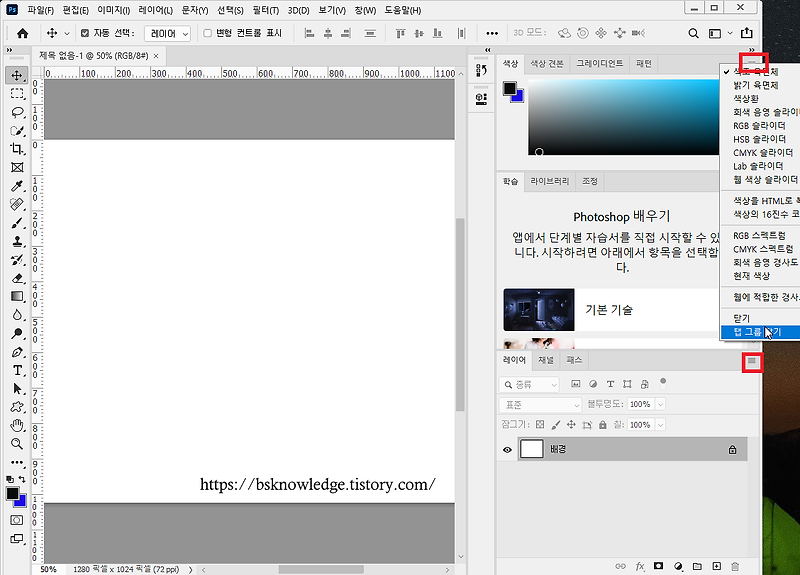Create a new layer with plus icon
800x575 pixels.
(x=716, y=566)
